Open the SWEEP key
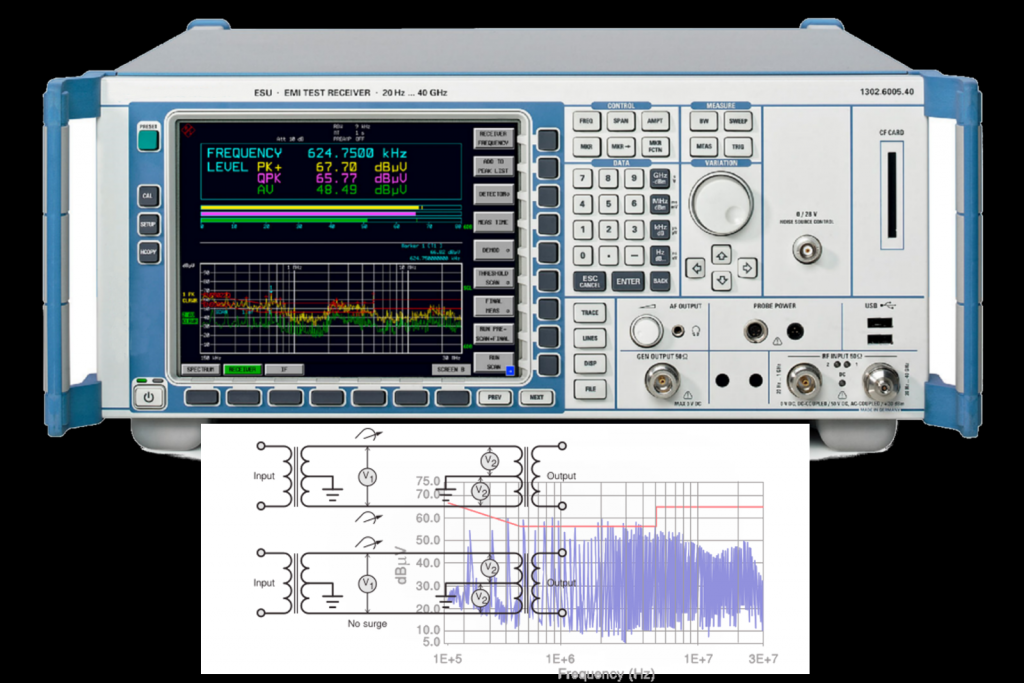 [738, 121]
